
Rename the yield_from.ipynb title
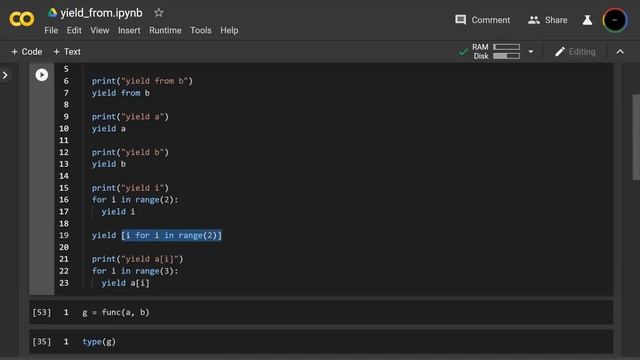101,13
